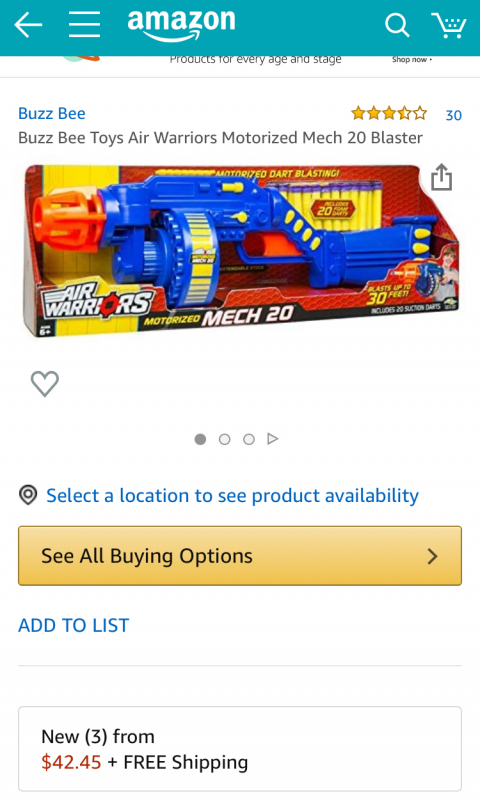Viewport: 480px width, 800px height.
Task: Open the search magnifier icon
Action: 397,25
